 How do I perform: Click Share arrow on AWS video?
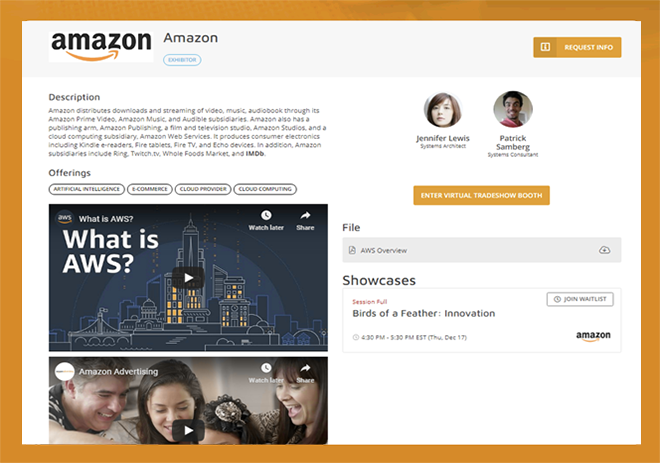click(x=305, y=216)
